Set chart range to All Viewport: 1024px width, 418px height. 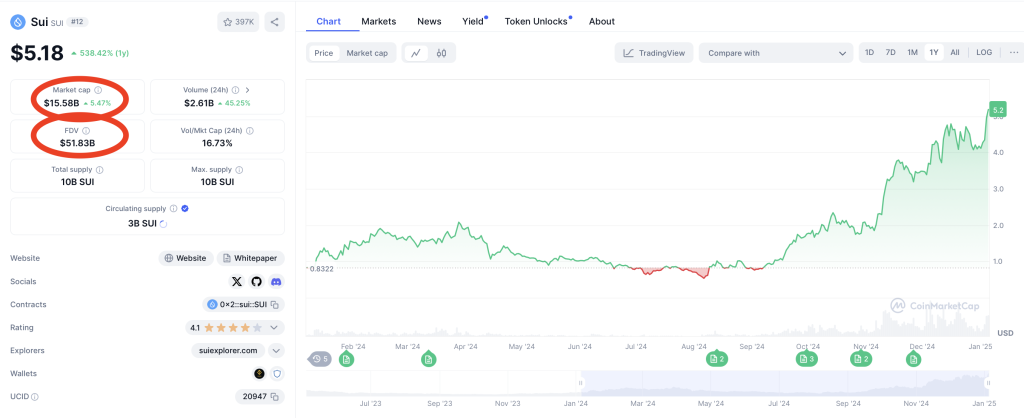pyautogui.click(x=955, y=52)
